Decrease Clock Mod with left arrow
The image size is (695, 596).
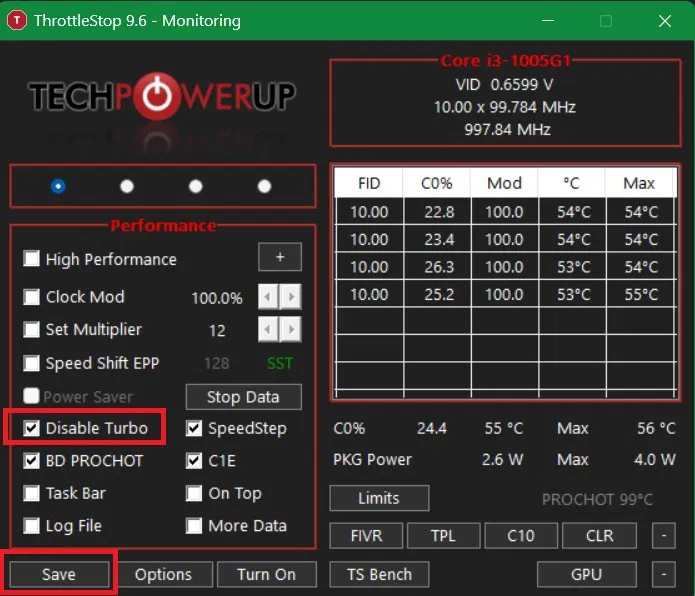[x=268, y=297]
